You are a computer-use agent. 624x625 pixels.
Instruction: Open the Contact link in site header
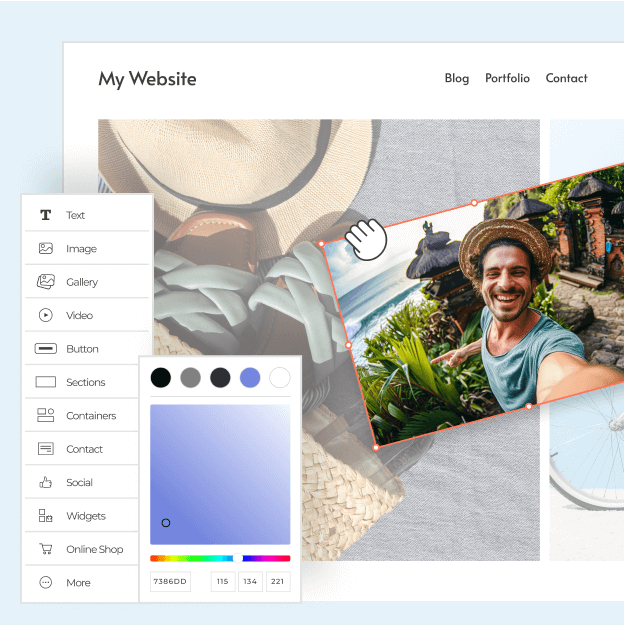(x=566, y=78)
